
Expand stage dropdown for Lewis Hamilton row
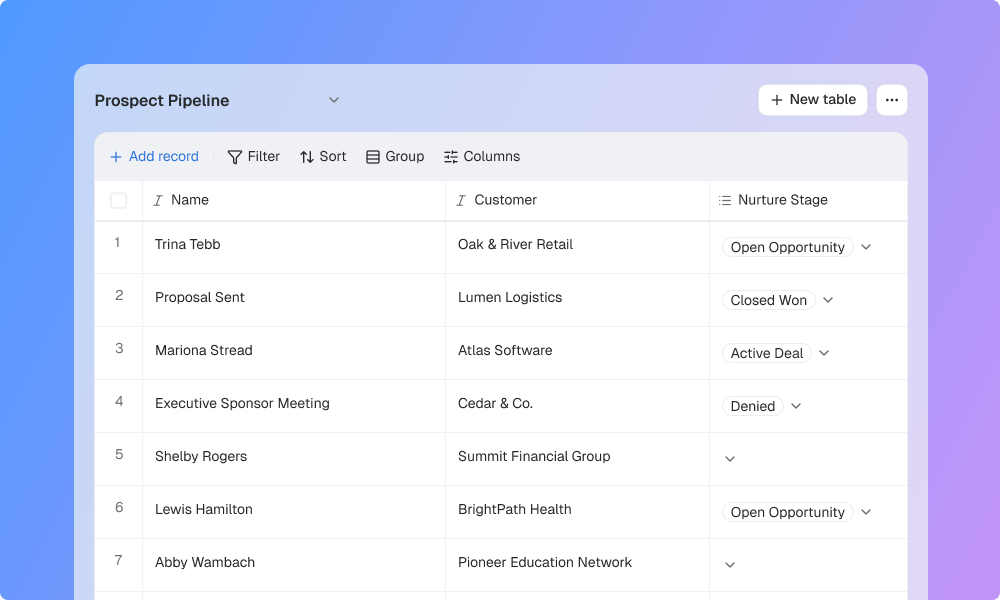pos(866,512)
